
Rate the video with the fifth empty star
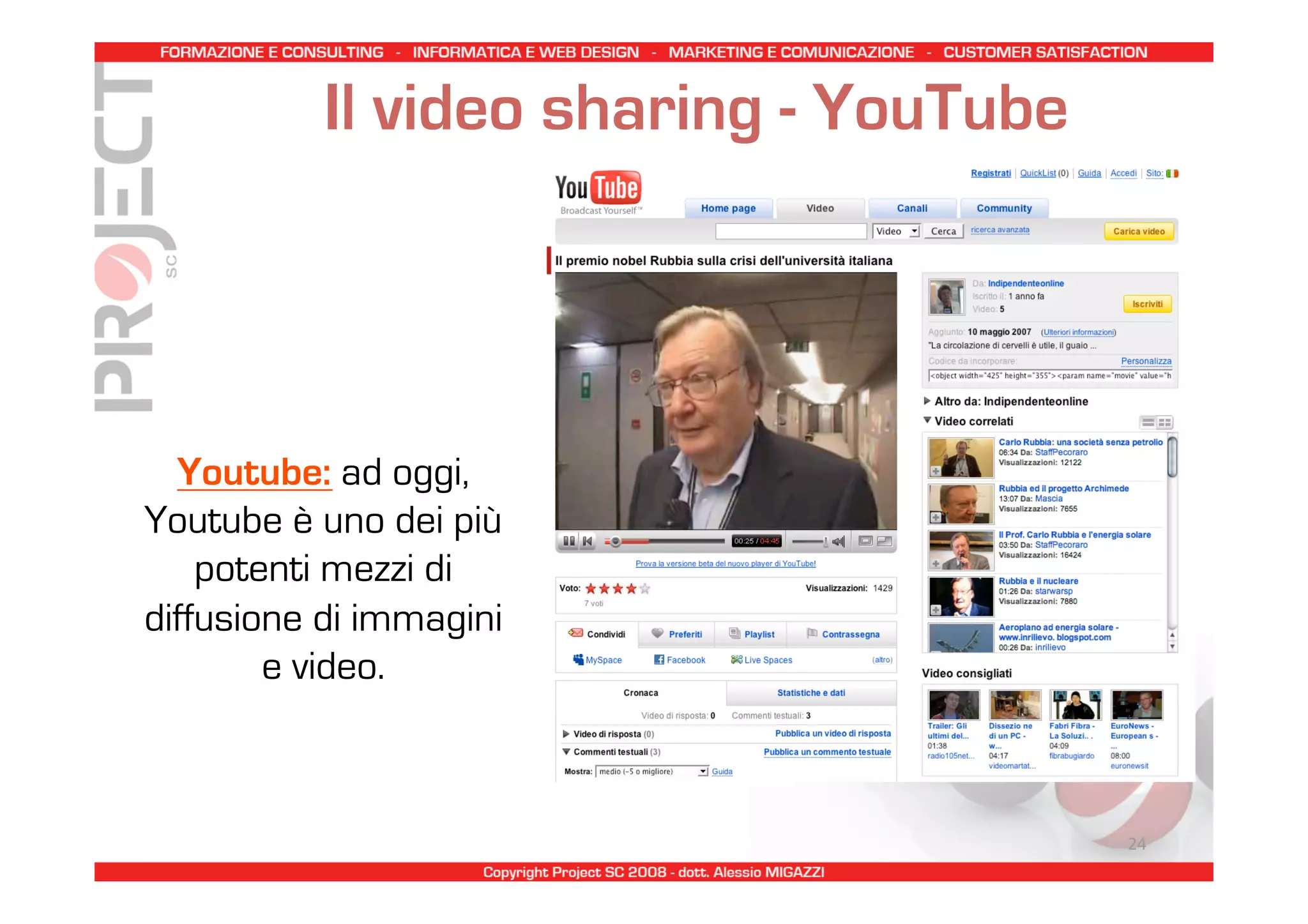[645, 588]
